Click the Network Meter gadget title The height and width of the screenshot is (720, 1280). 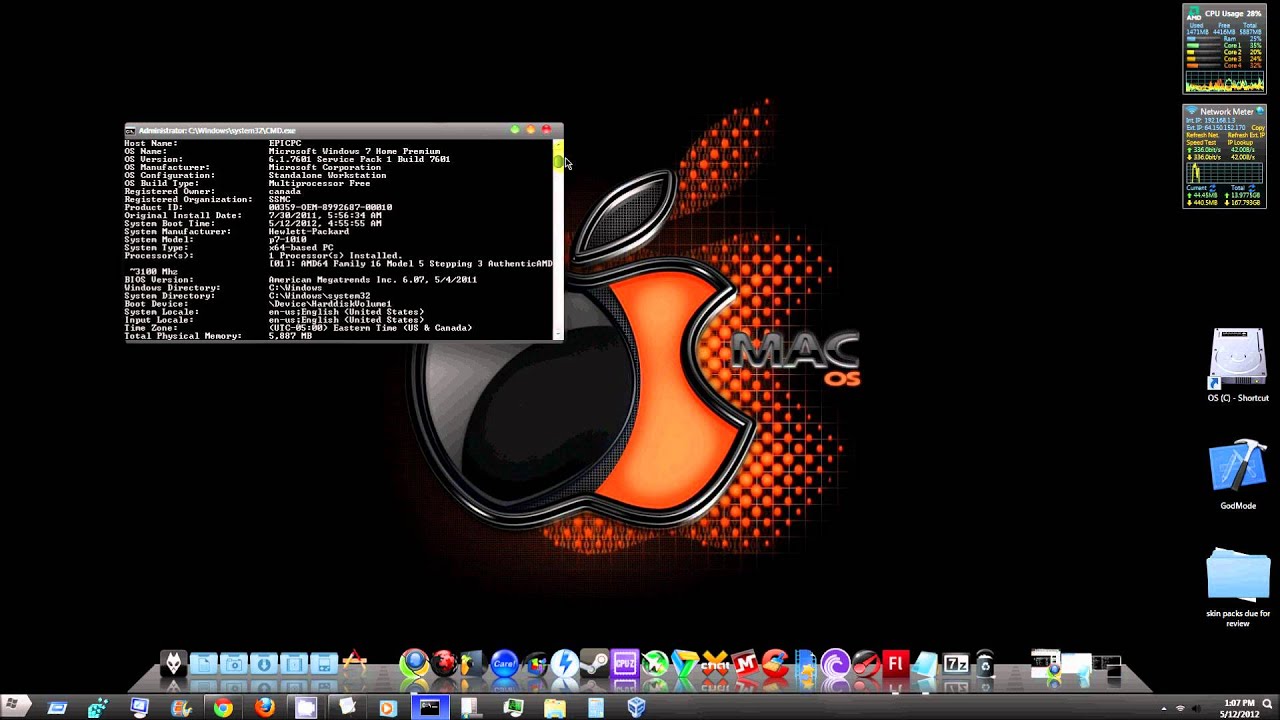[x=1227, y=111]
